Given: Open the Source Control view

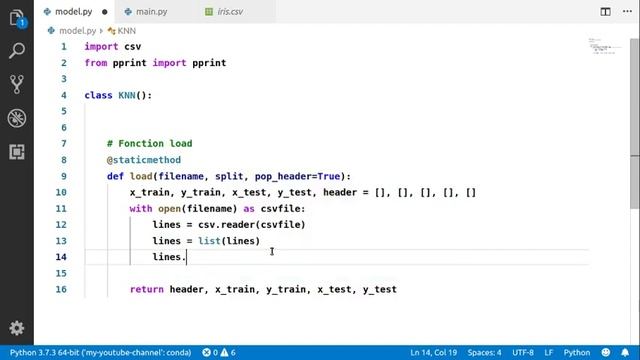Looking at the screenshot, I should point(17,84).
